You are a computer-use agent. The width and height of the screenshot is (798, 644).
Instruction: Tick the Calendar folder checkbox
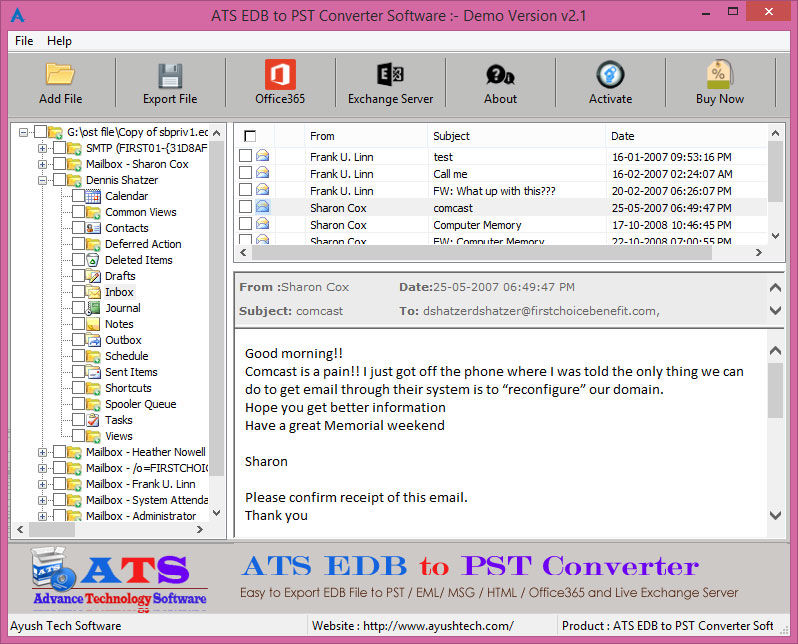point(78,196)
